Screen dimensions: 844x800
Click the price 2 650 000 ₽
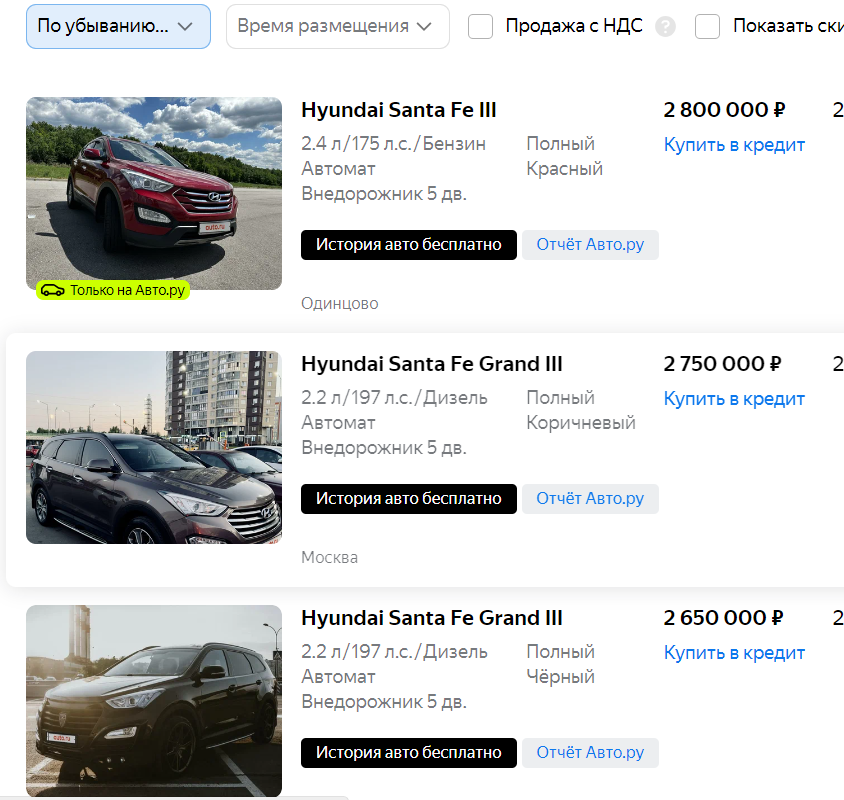(723, 618)
